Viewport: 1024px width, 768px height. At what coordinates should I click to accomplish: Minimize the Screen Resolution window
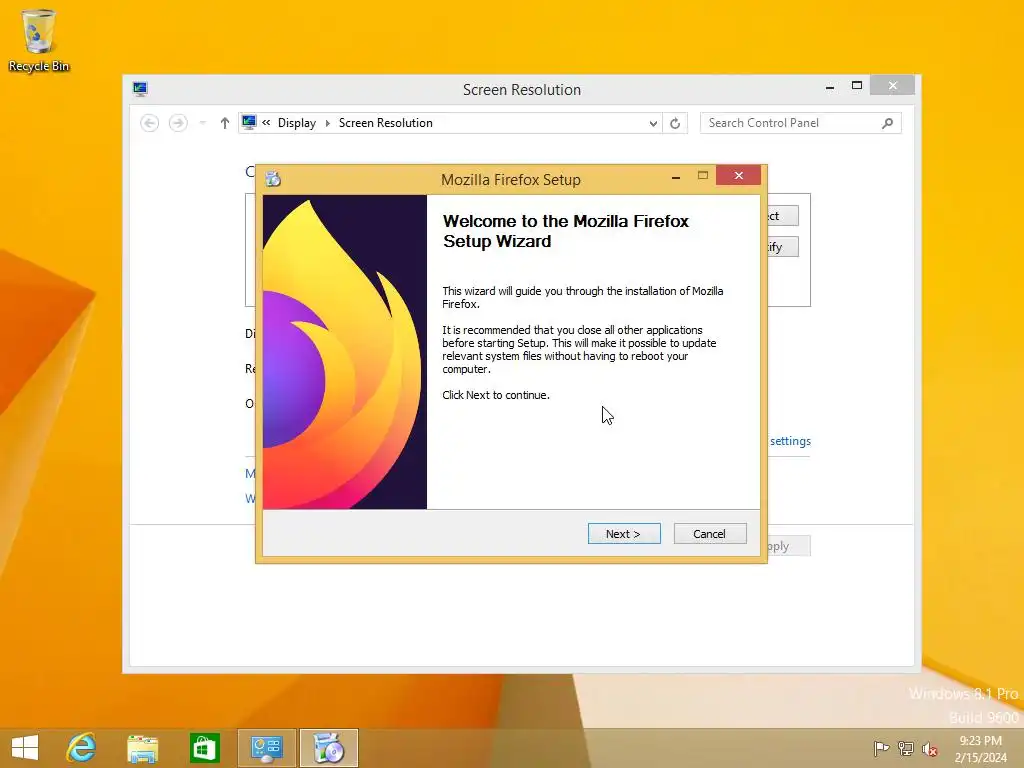(x=830, y=86)
